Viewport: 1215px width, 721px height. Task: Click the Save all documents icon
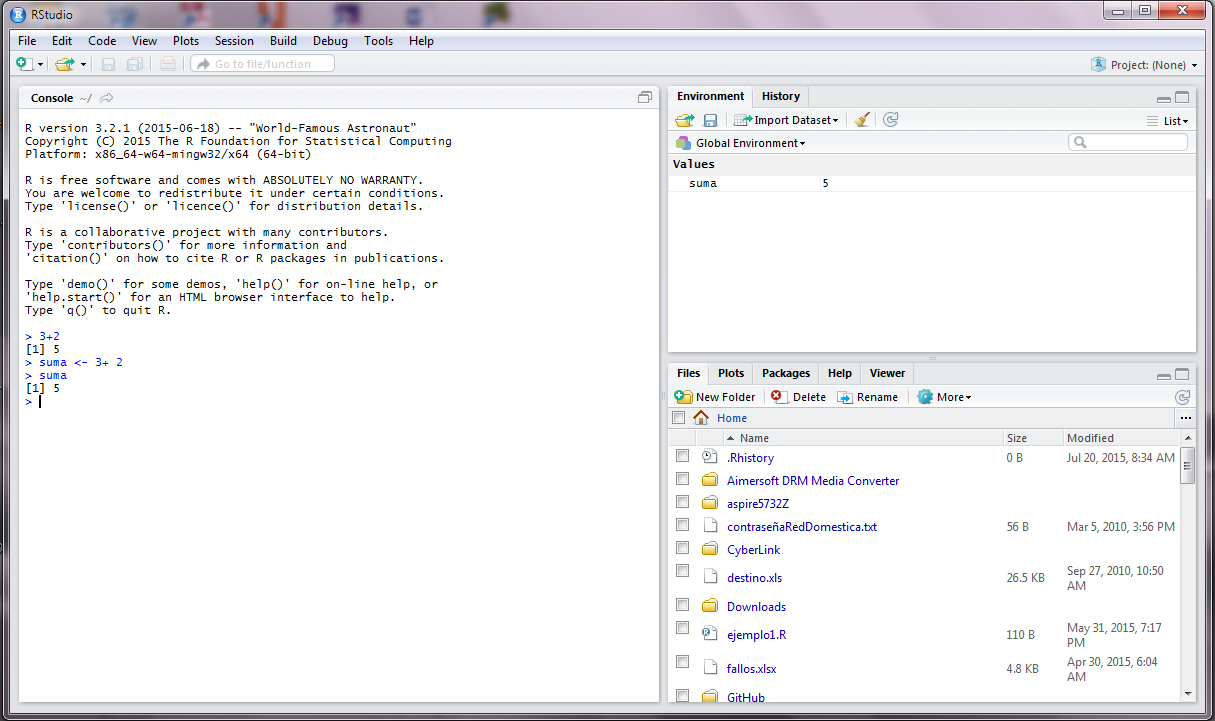(134, 64)
